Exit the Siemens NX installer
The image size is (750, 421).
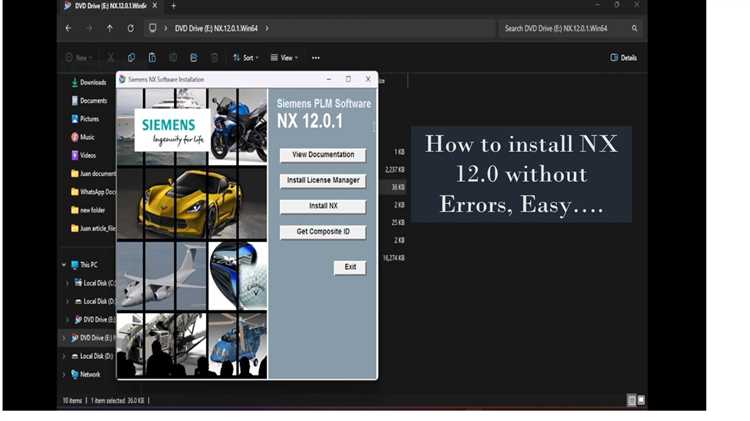(x=350, y=267)
